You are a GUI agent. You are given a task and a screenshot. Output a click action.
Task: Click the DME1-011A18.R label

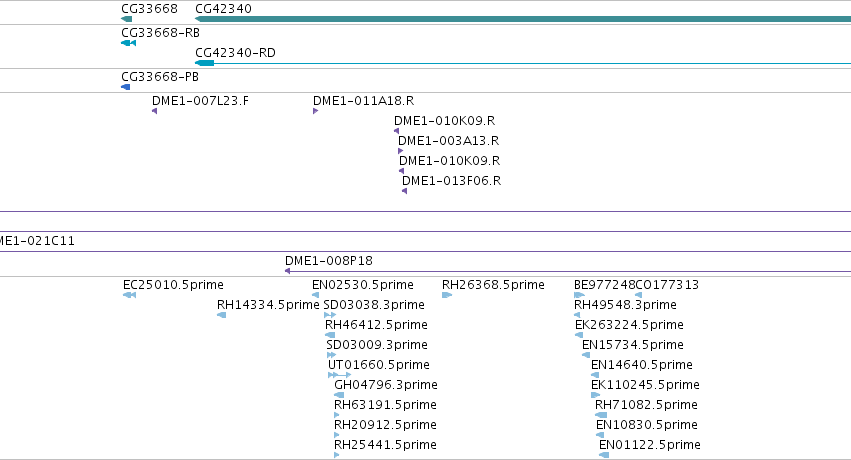coord(363,100)
